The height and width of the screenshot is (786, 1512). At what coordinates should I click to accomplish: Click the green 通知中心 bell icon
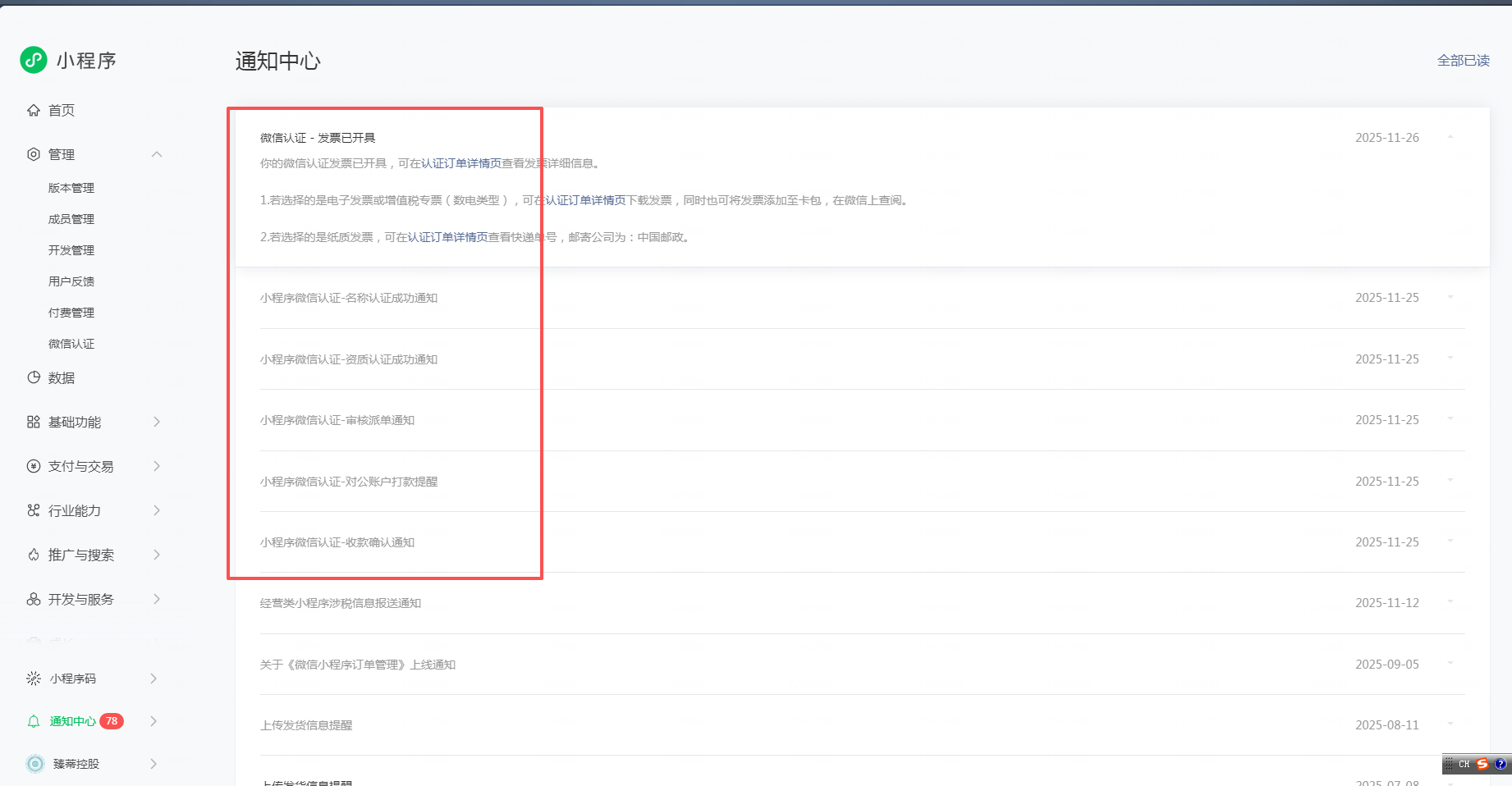coord(34,721)
